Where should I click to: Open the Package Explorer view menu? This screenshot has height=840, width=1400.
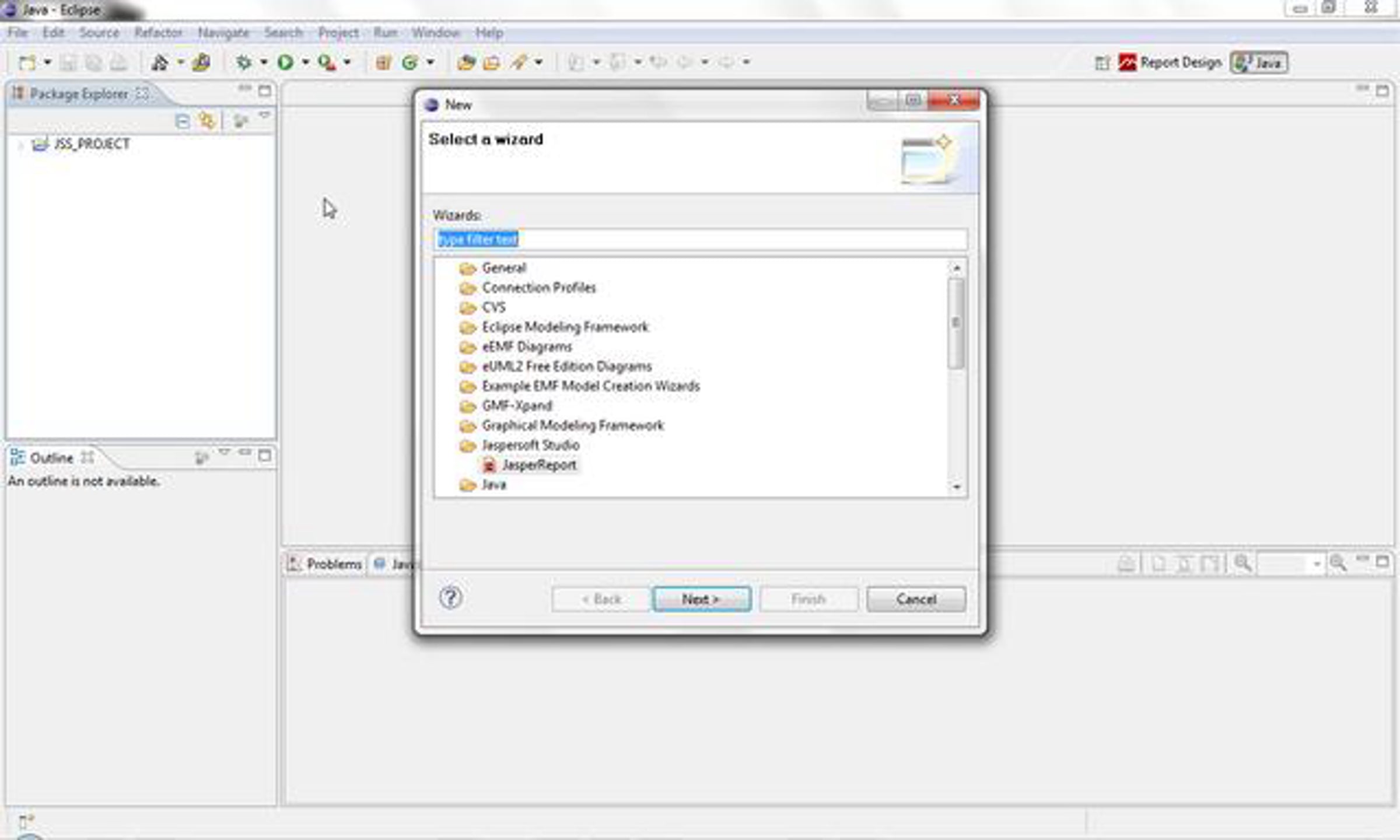tap(265, 116)
